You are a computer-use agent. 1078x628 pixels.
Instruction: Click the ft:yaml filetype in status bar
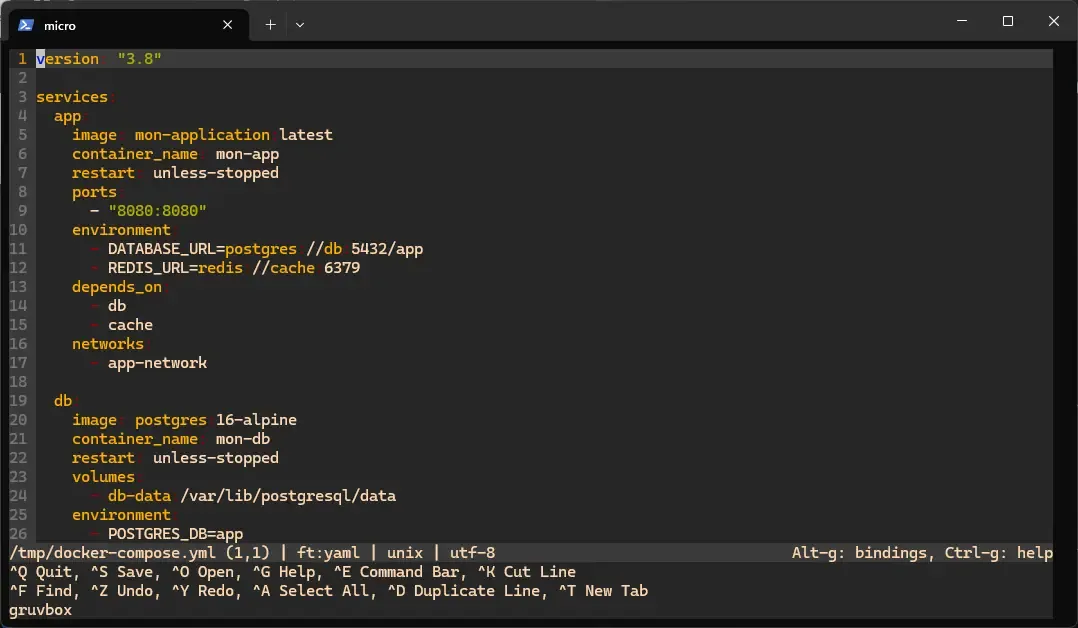[328, 553]
